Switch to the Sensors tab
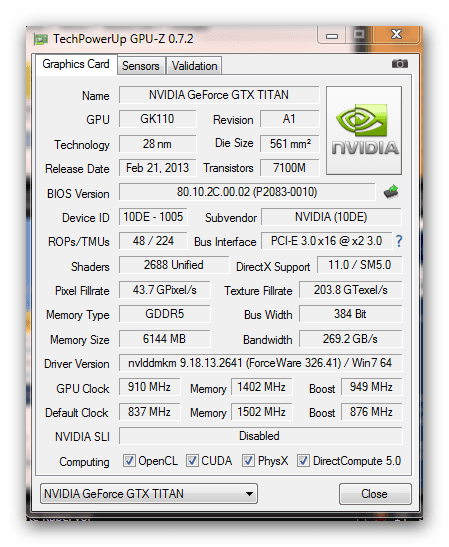The image size is (449, 547). pos(141,66)
